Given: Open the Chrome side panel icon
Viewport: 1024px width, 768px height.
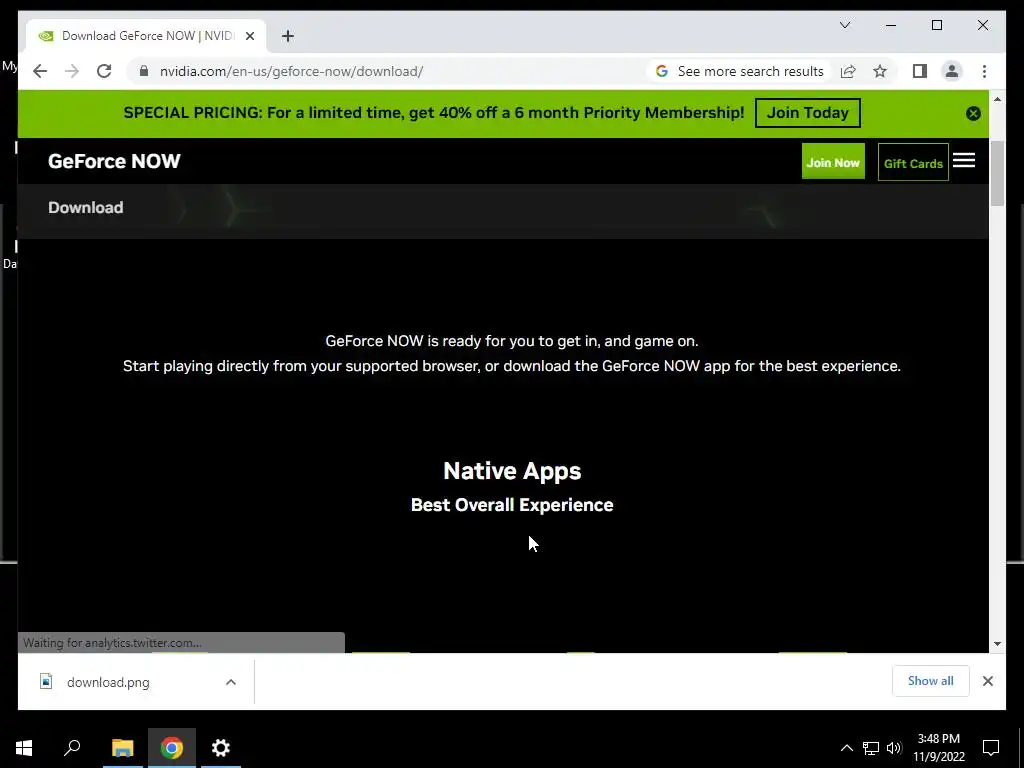Looking at the screenshot, I should 920,71.
